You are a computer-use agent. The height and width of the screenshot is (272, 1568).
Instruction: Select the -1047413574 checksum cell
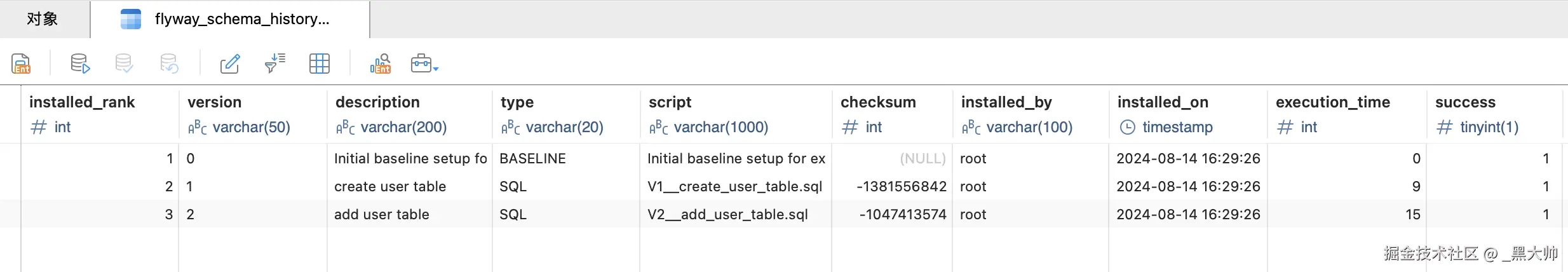[x=903, y=215]
